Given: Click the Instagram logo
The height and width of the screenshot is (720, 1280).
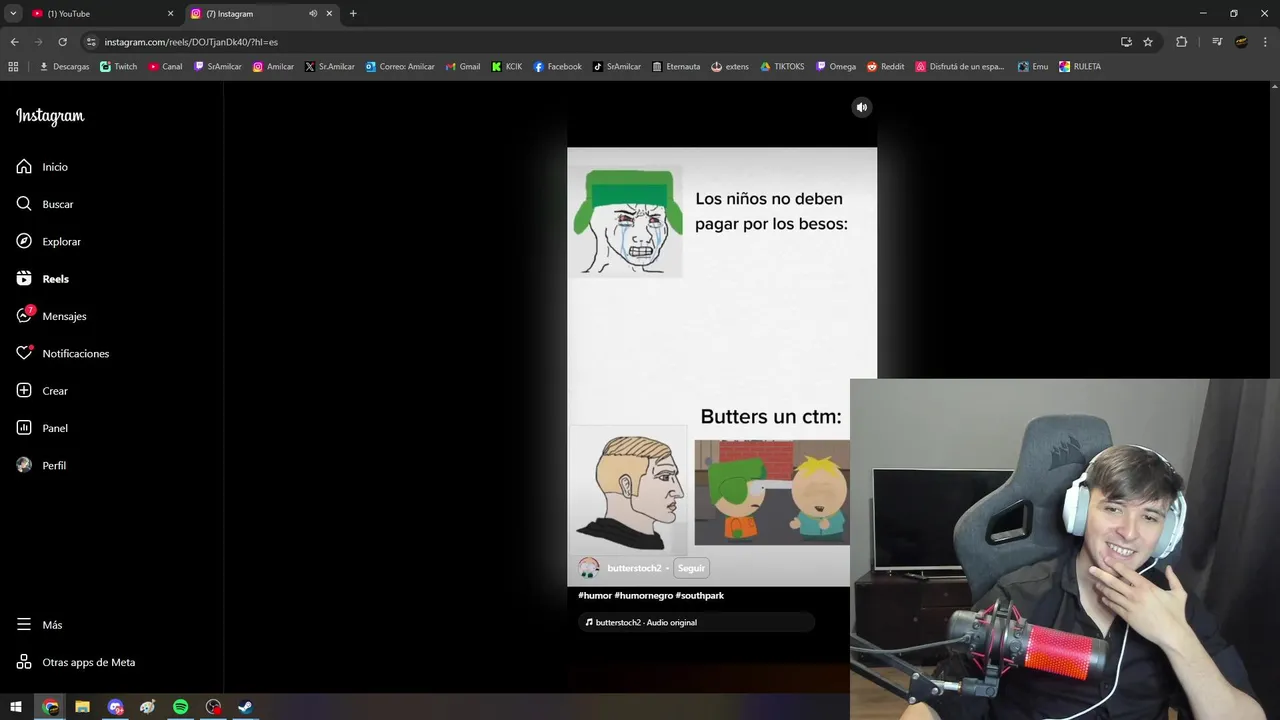Looking at the screenshot, I should pos(50,116).
